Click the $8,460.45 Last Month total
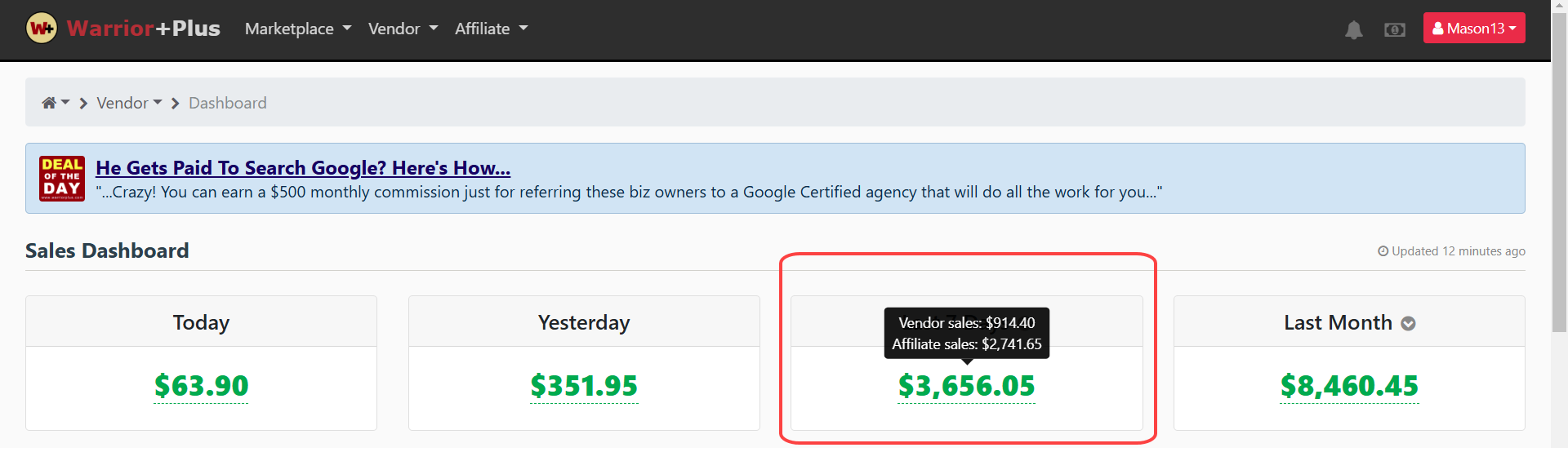Image resolution: width=1568 pixels, height=452 pixels. coord(1349,386)
